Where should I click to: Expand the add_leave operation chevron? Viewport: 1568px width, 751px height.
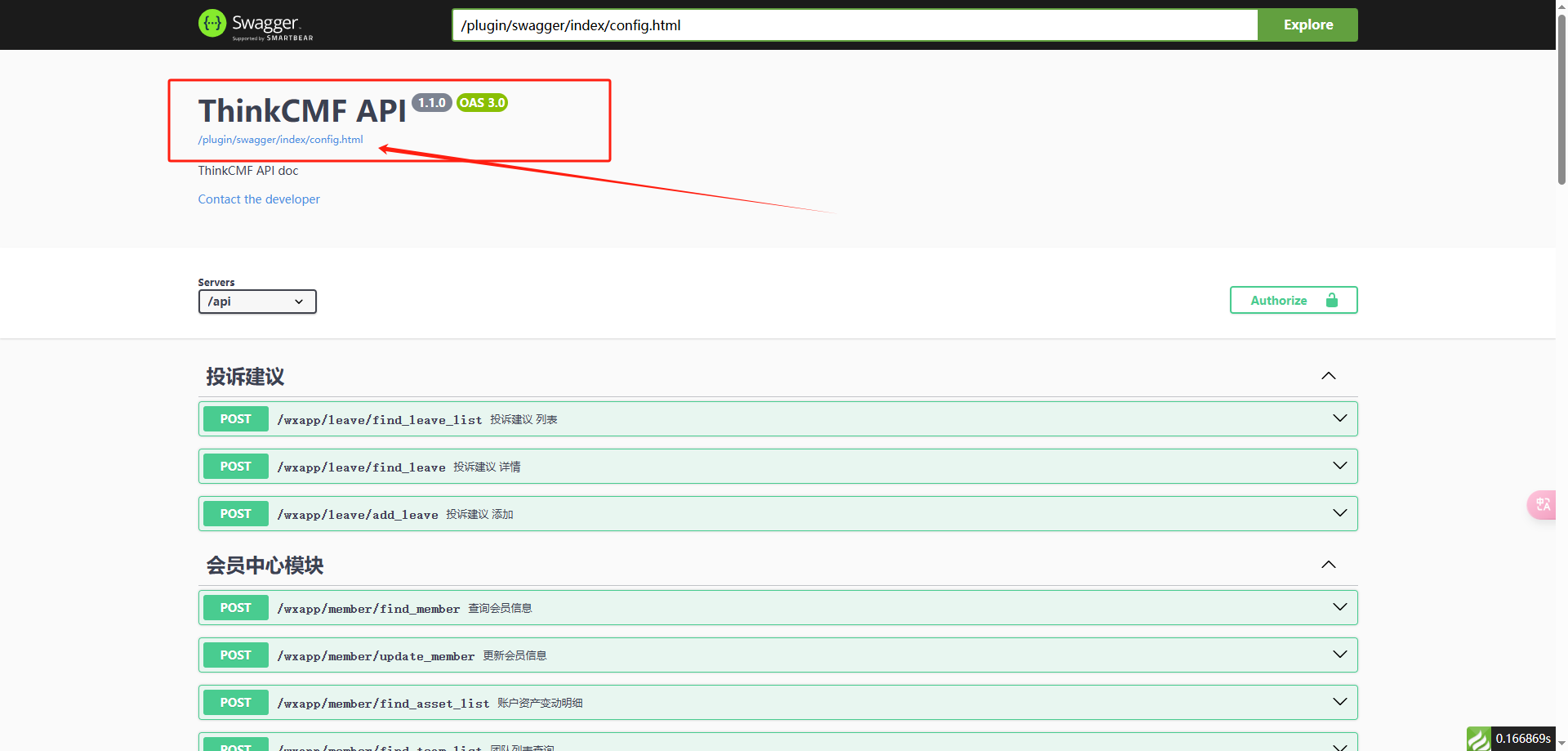(1340, 513)
